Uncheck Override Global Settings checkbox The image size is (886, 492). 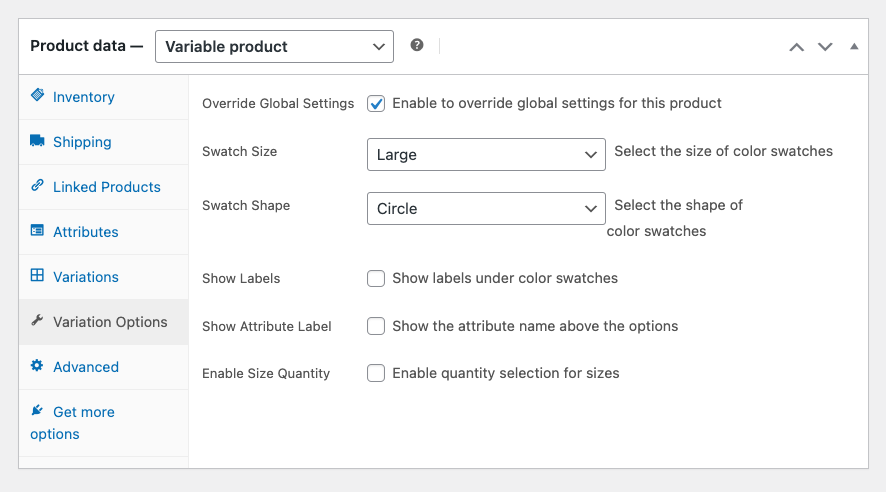point(376,103)
